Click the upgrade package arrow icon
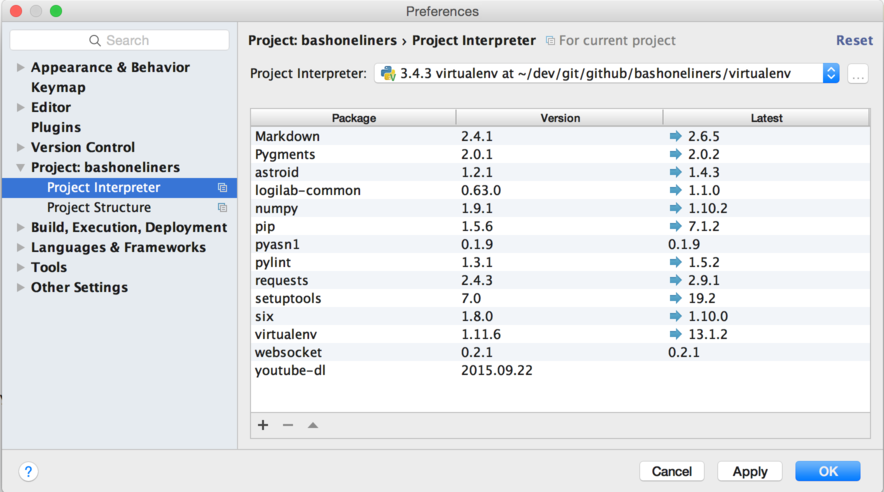The image size is (884, 492). click(x=313, y=425)
